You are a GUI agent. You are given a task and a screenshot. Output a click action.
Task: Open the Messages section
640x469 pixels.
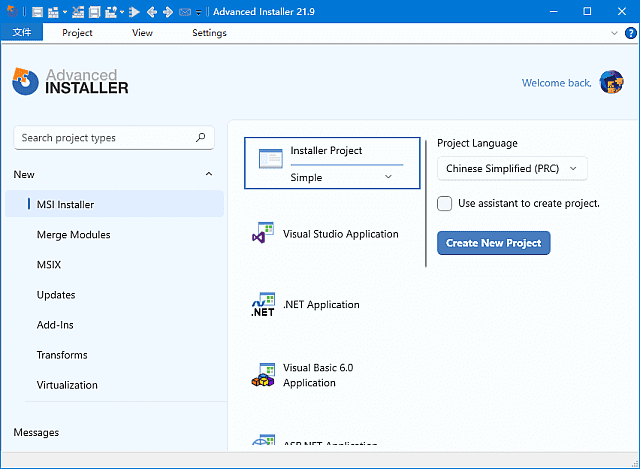coord(36,432)
